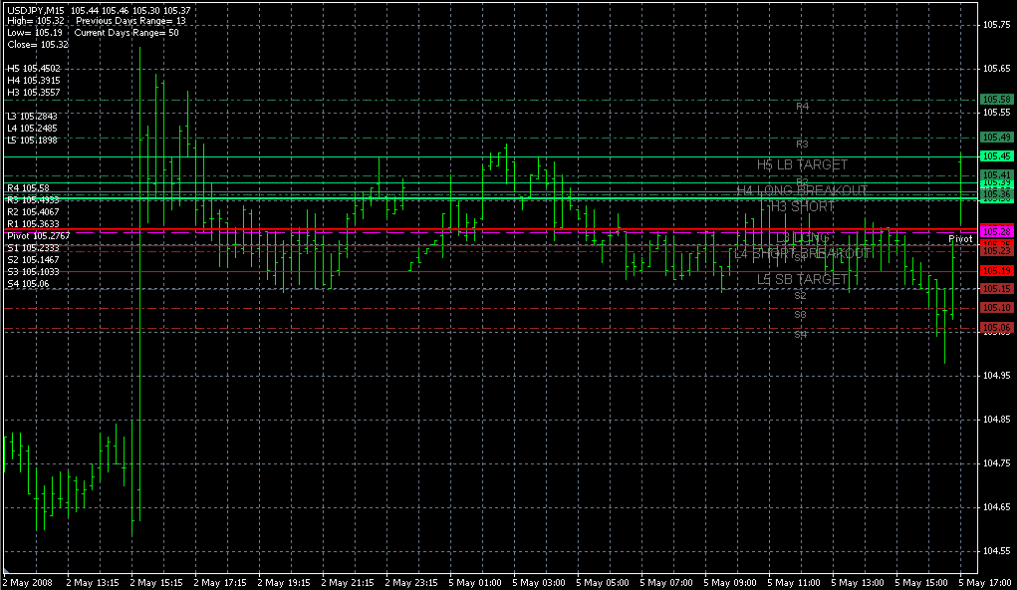Click the magenta 105.28 price tag
The image size is (1017, 590).
point(997,231)
